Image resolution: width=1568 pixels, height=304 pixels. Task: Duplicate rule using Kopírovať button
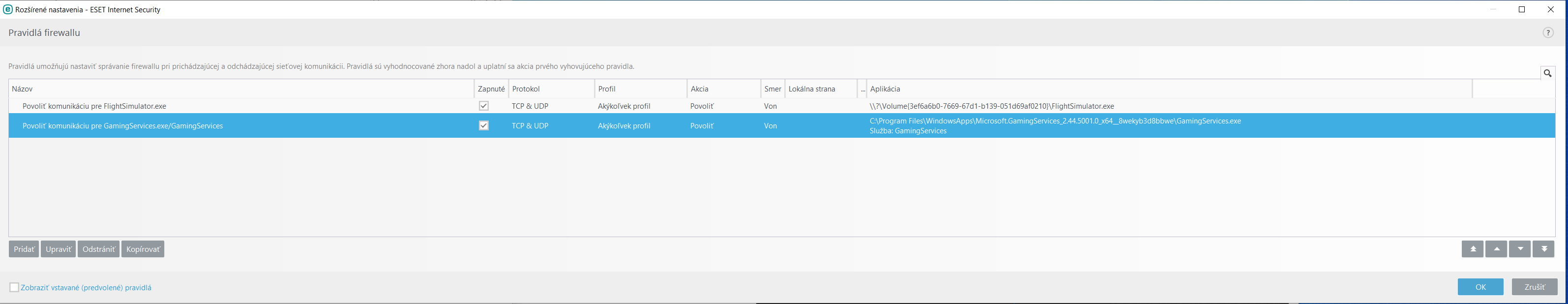tap(143, 249)
